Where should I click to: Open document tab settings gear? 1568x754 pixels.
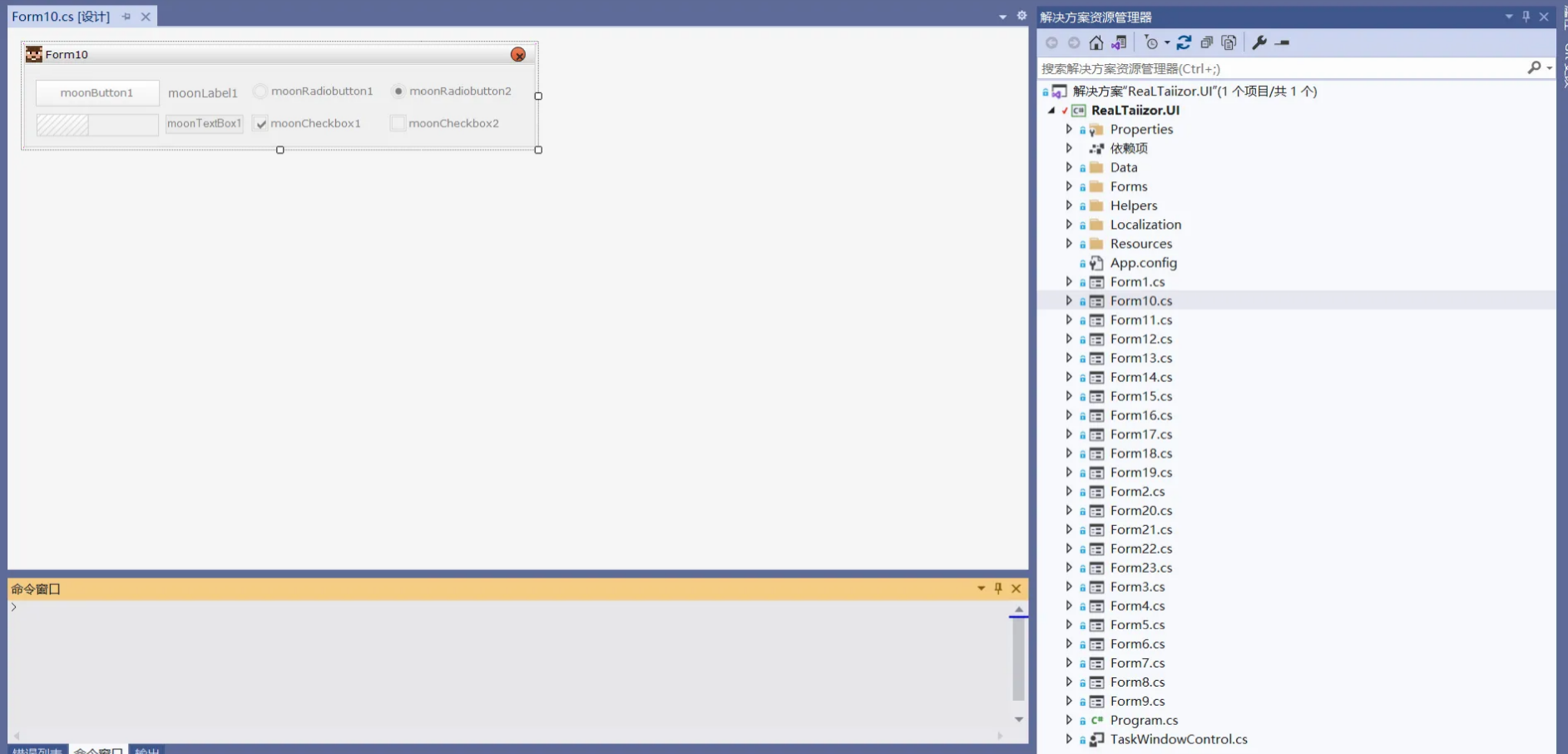click(1021, 16)
